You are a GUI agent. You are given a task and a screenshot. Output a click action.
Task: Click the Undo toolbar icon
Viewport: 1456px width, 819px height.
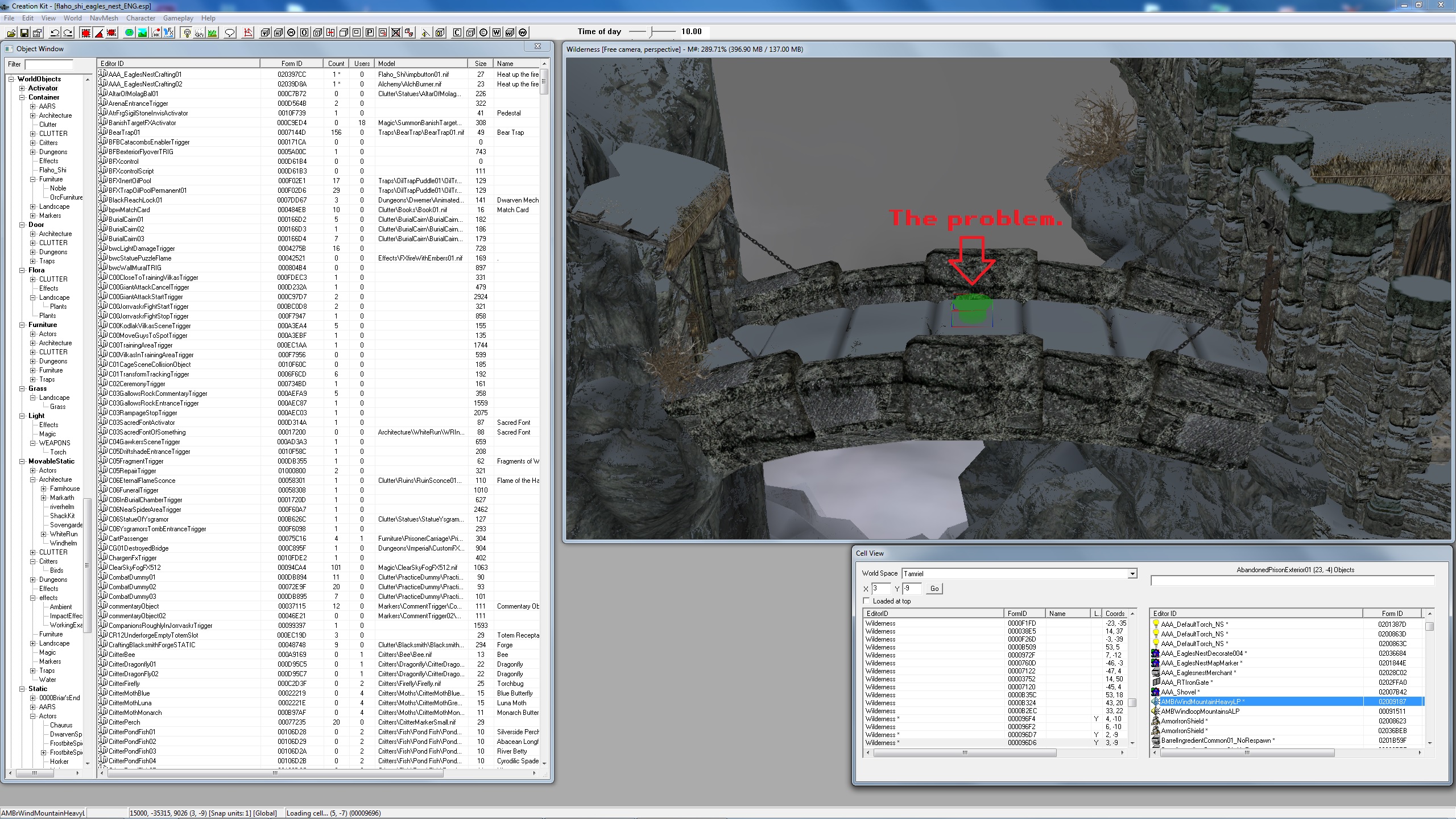click(55, 32)
